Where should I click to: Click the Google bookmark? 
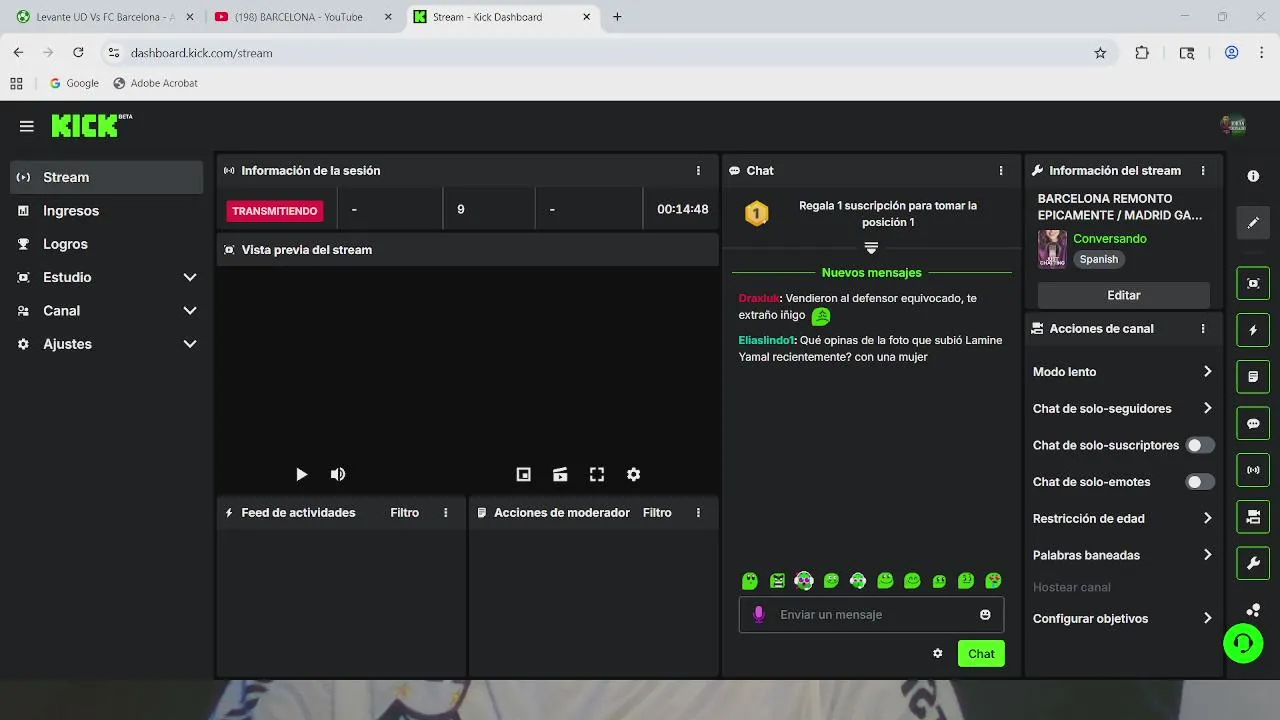74,83
